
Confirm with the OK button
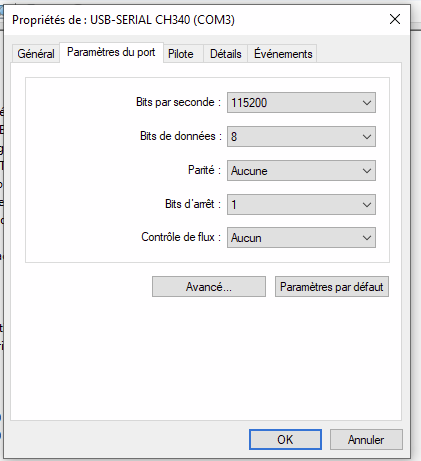(285, 440)
